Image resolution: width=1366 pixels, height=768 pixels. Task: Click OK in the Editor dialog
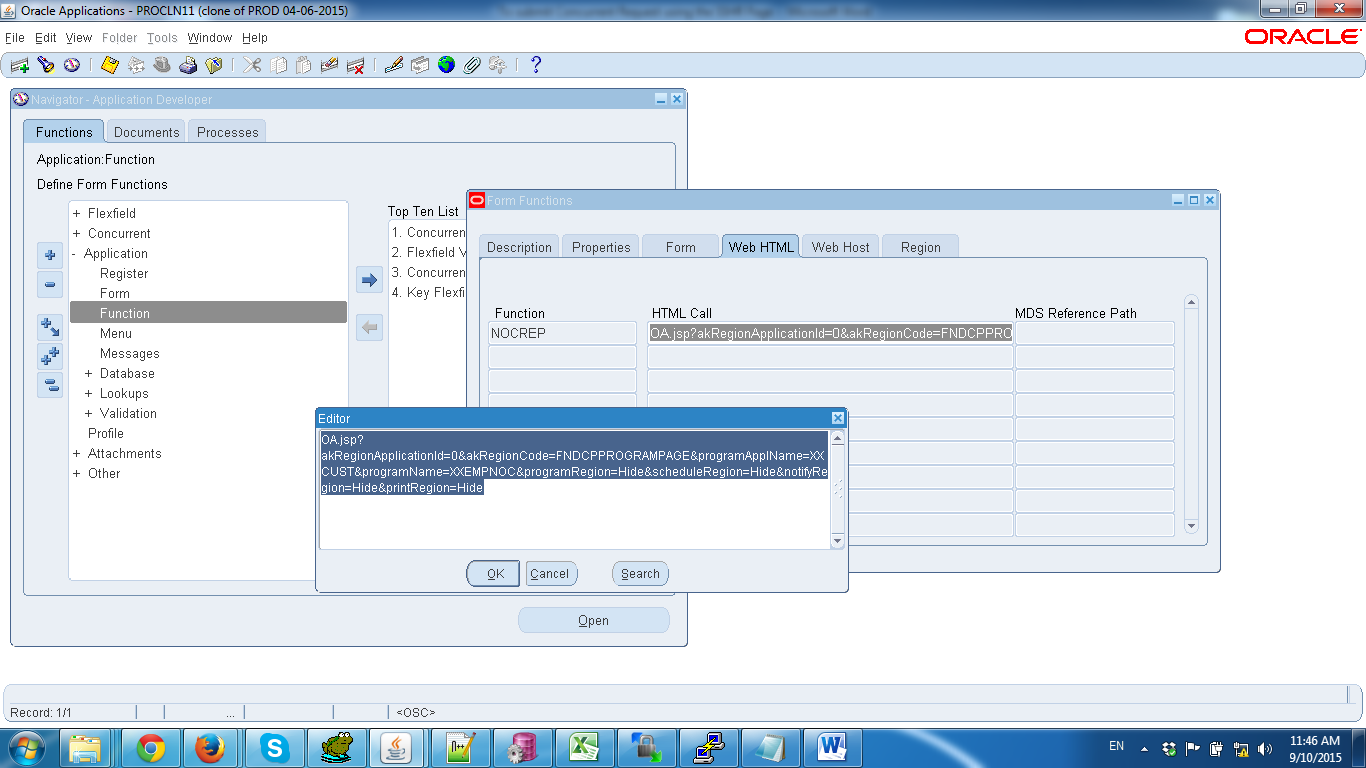(493, 573)
